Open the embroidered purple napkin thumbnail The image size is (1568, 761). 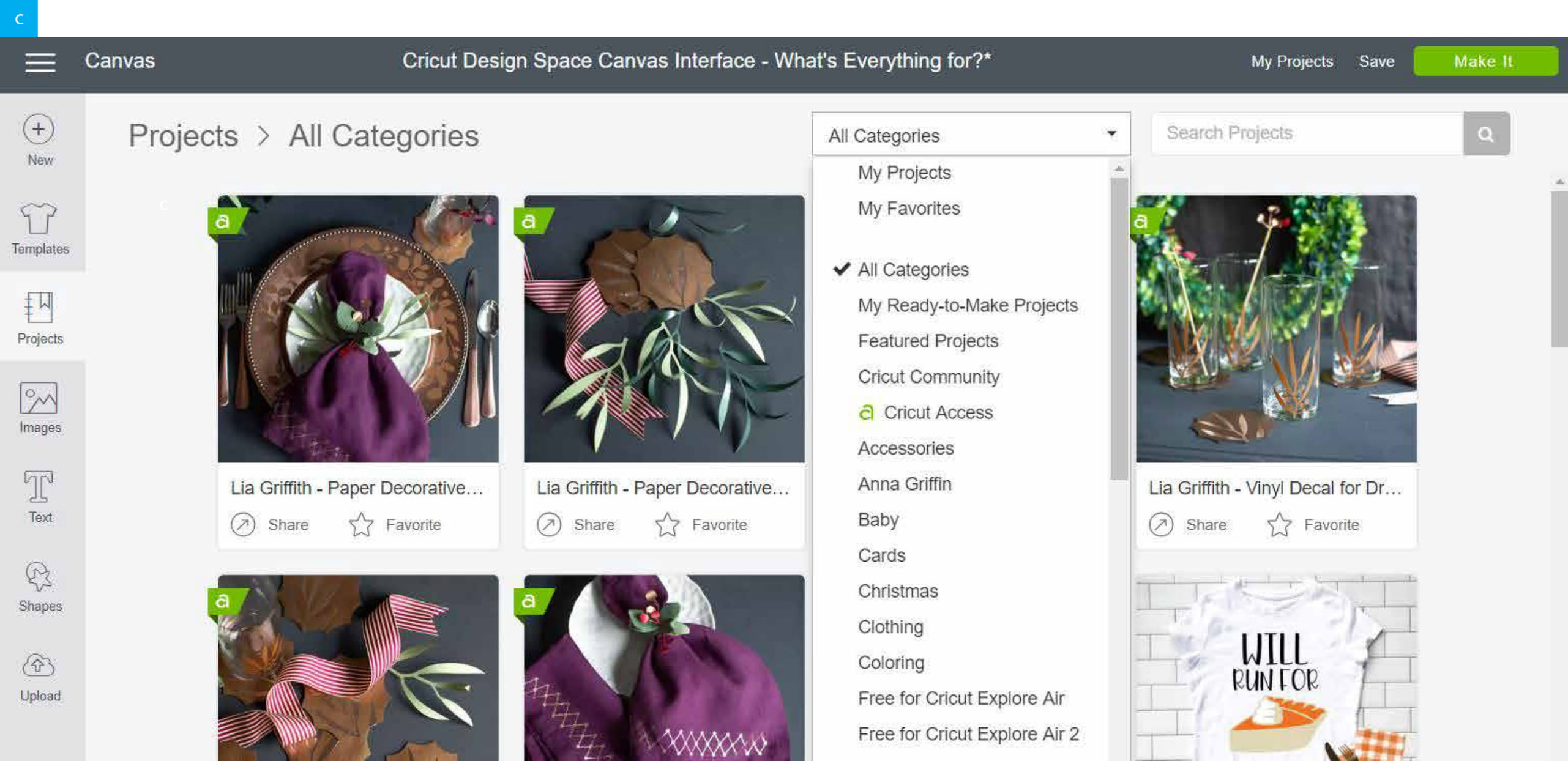point(664,668)
